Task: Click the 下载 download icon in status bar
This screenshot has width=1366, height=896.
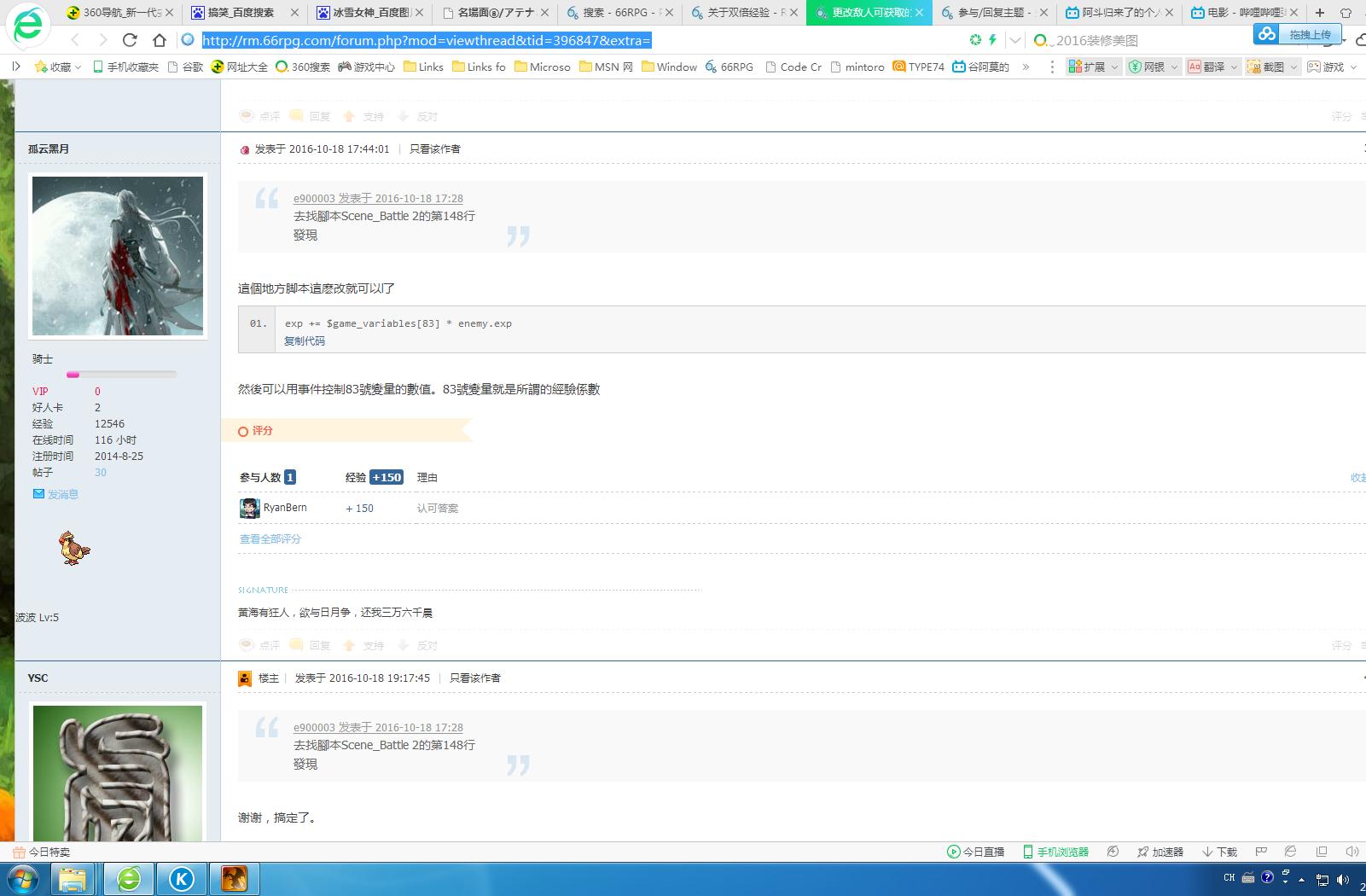Action: click(1219, 852)
